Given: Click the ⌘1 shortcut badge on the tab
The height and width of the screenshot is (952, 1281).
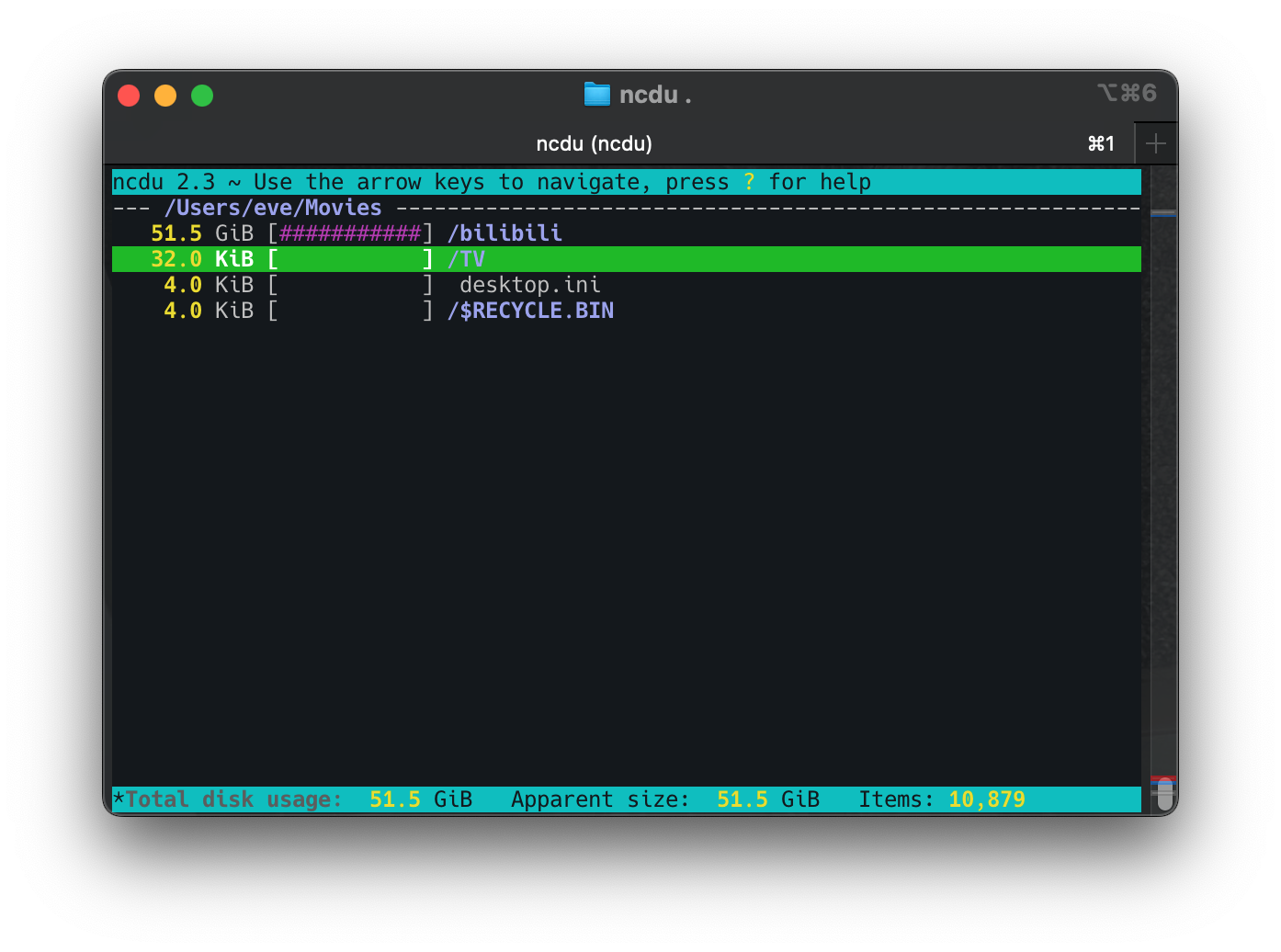Looking at the screenshot, I should tap(1100, 143).
